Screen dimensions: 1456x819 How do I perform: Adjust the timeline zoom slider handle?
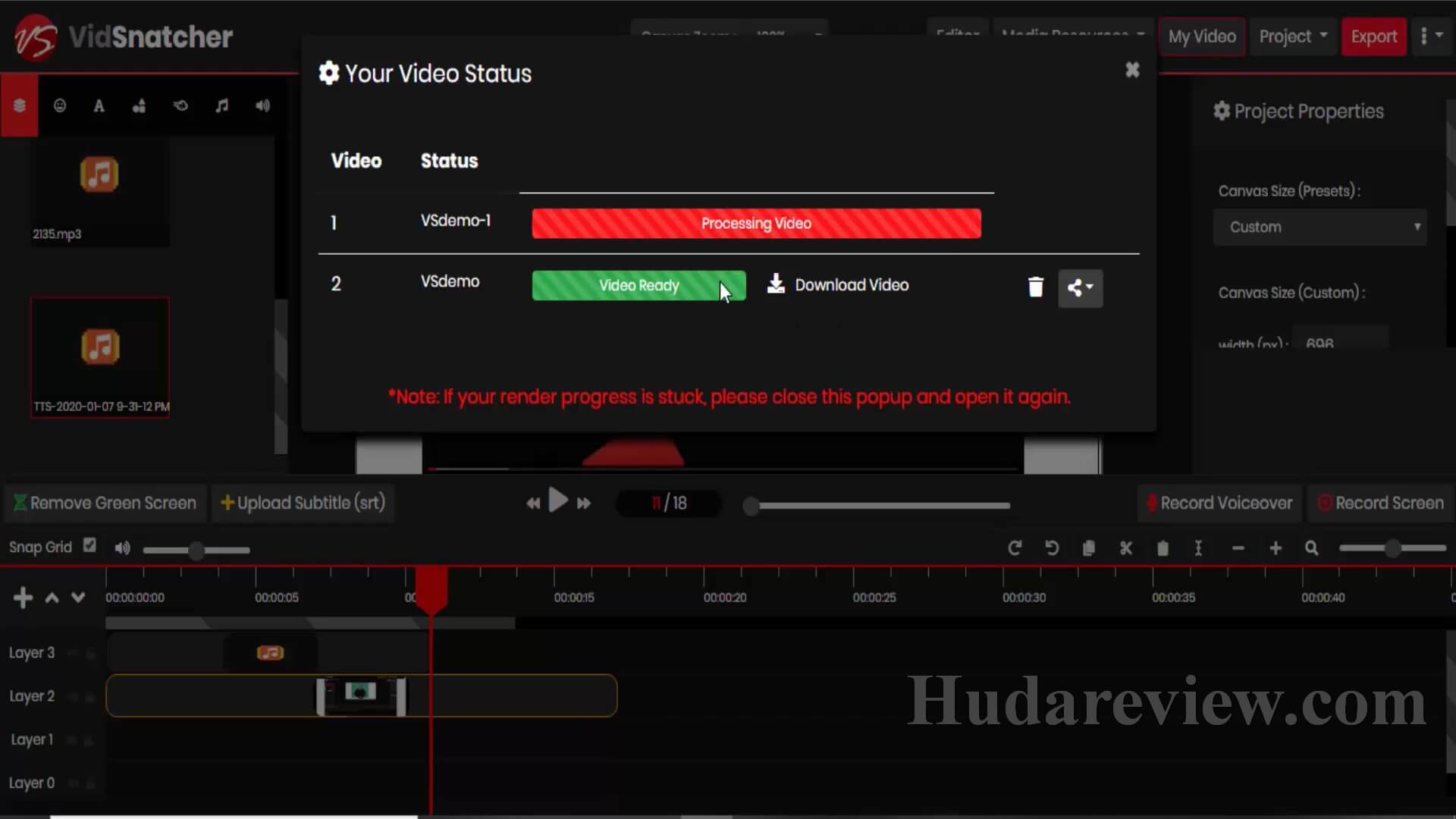[x=1392, y=548]
